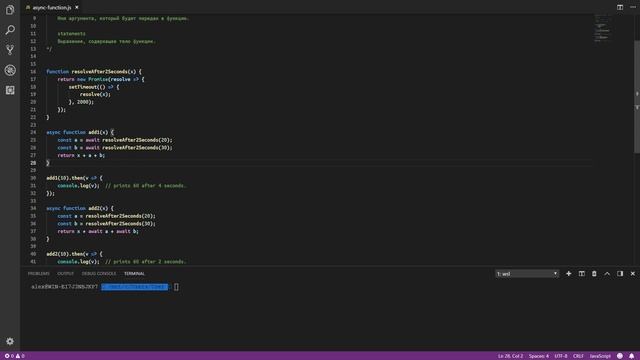Move the panel to the right side
Image resolution: width=640 pixels, height=360 pixels.
[620, 273]
